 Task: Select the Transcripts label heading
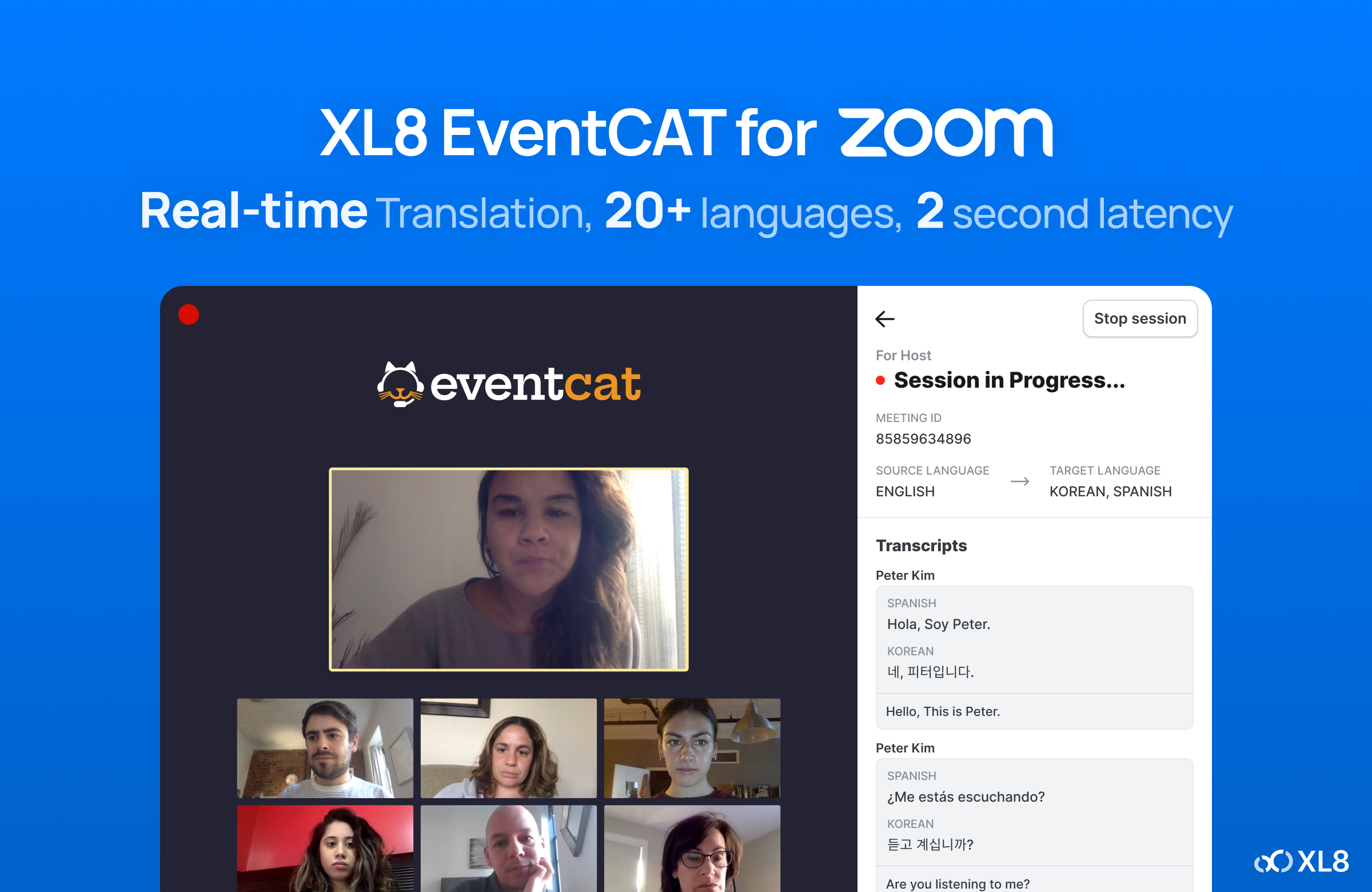click(919, 545)
